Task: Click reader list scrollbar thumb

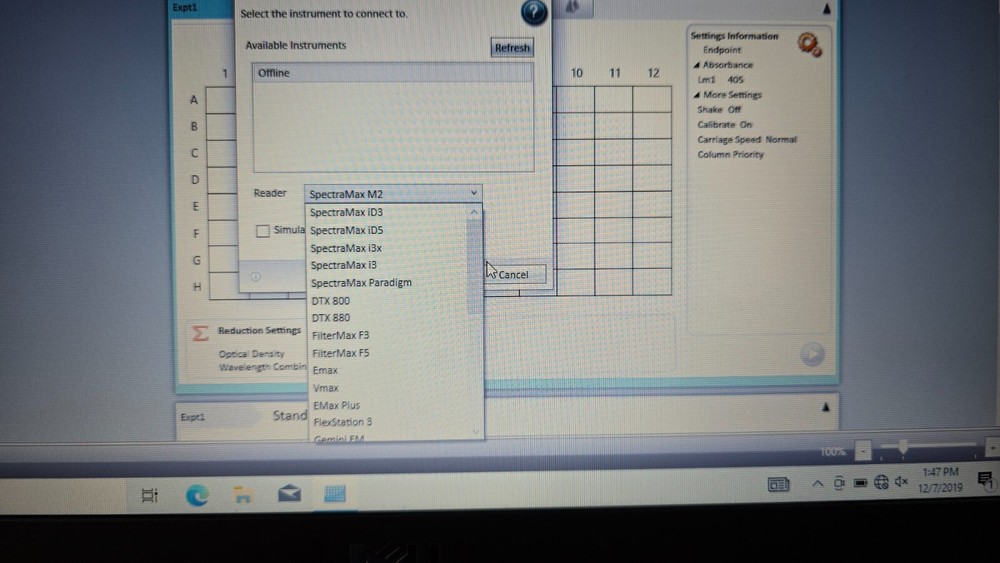Action: 474,268
